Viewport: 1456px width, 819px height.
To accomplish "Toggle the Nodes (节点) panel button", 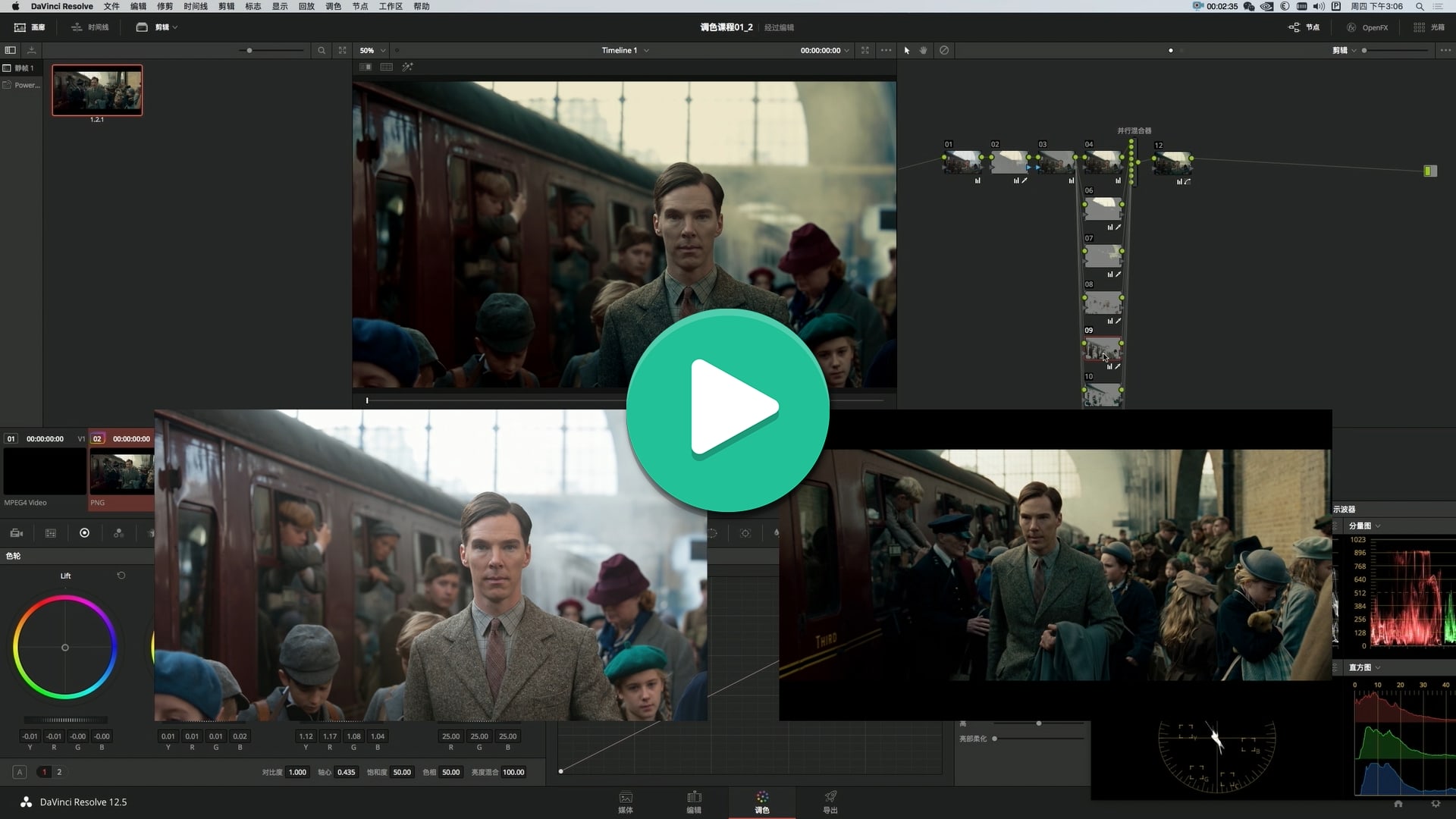I will (x=1304, y=27).
